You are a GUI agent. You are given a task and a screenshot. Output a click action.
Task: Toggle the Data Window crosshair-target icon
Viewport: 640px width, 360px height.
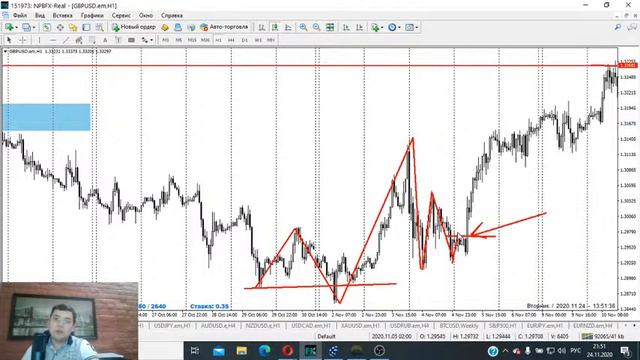pos(60,27)
